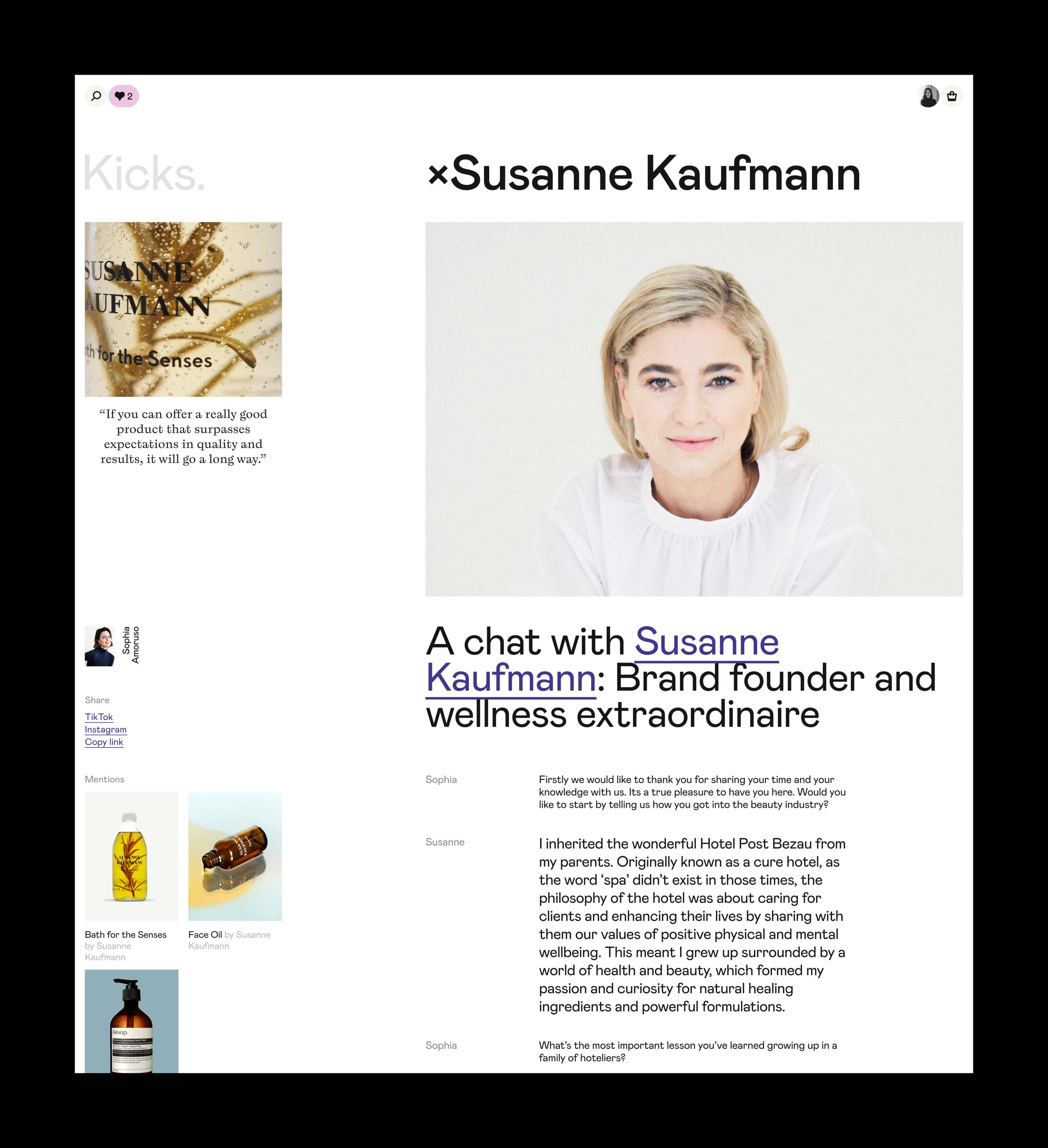Screen dimensions: 1048x1148
Task: Open Sophia Amoruso author photo
Action: point(100,646)
